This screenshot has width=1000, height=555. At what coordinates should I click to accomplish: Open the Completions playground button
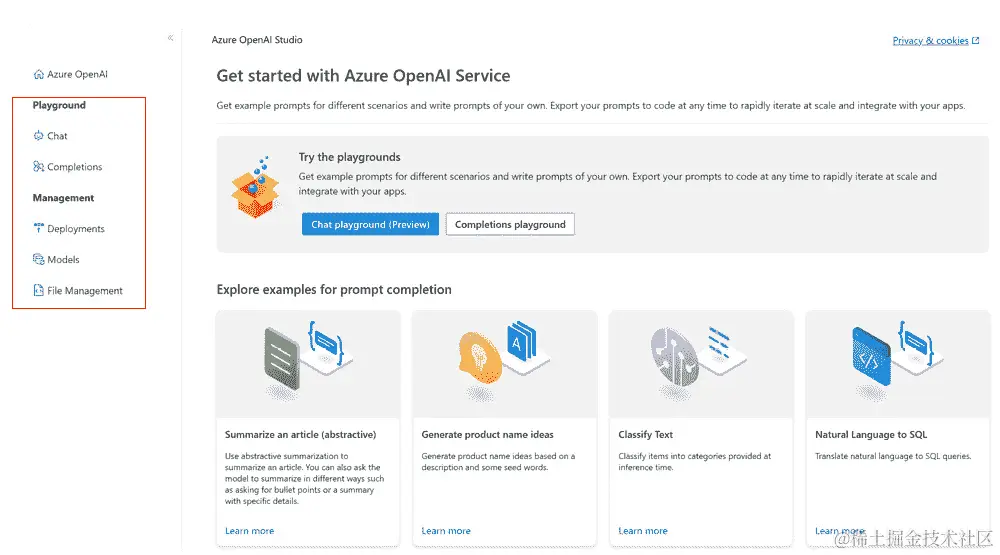pyautogui.click(x=510, y=224)
